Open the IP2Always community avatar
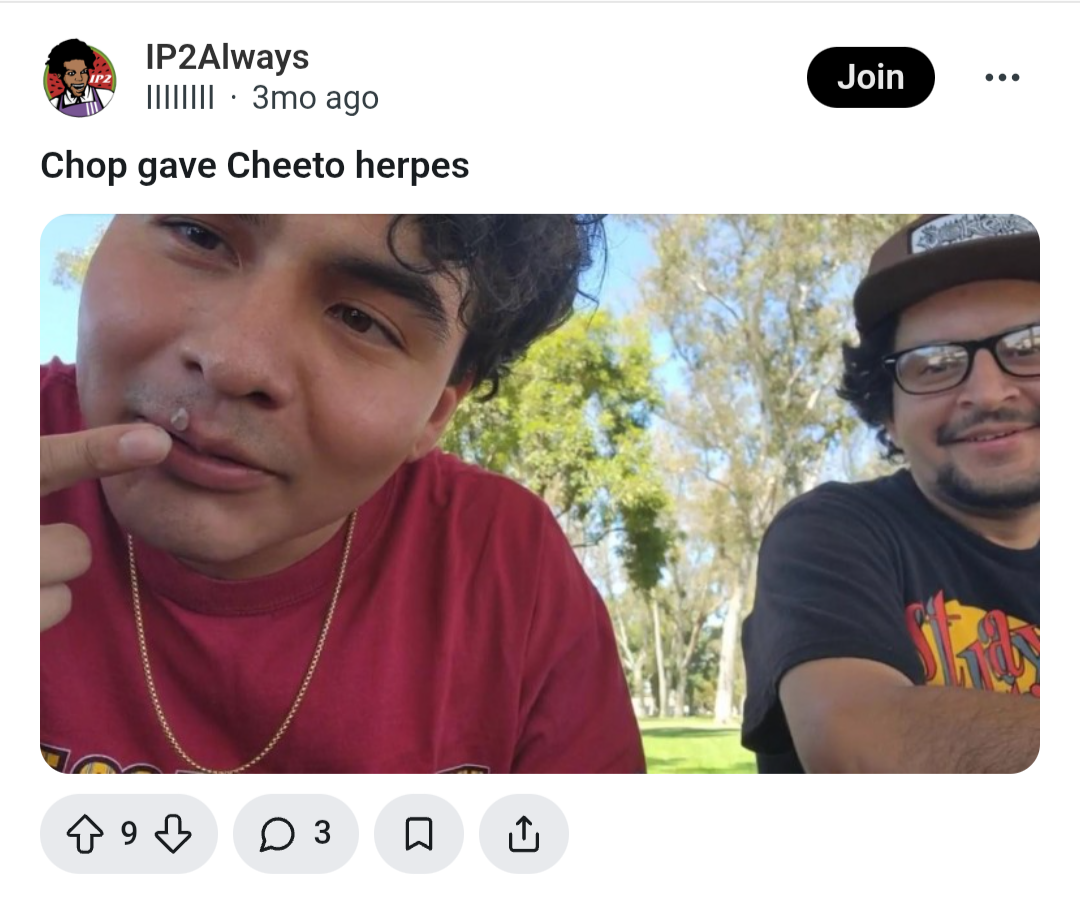Viewport: 1080px width, 902px height. click(81, 78)
